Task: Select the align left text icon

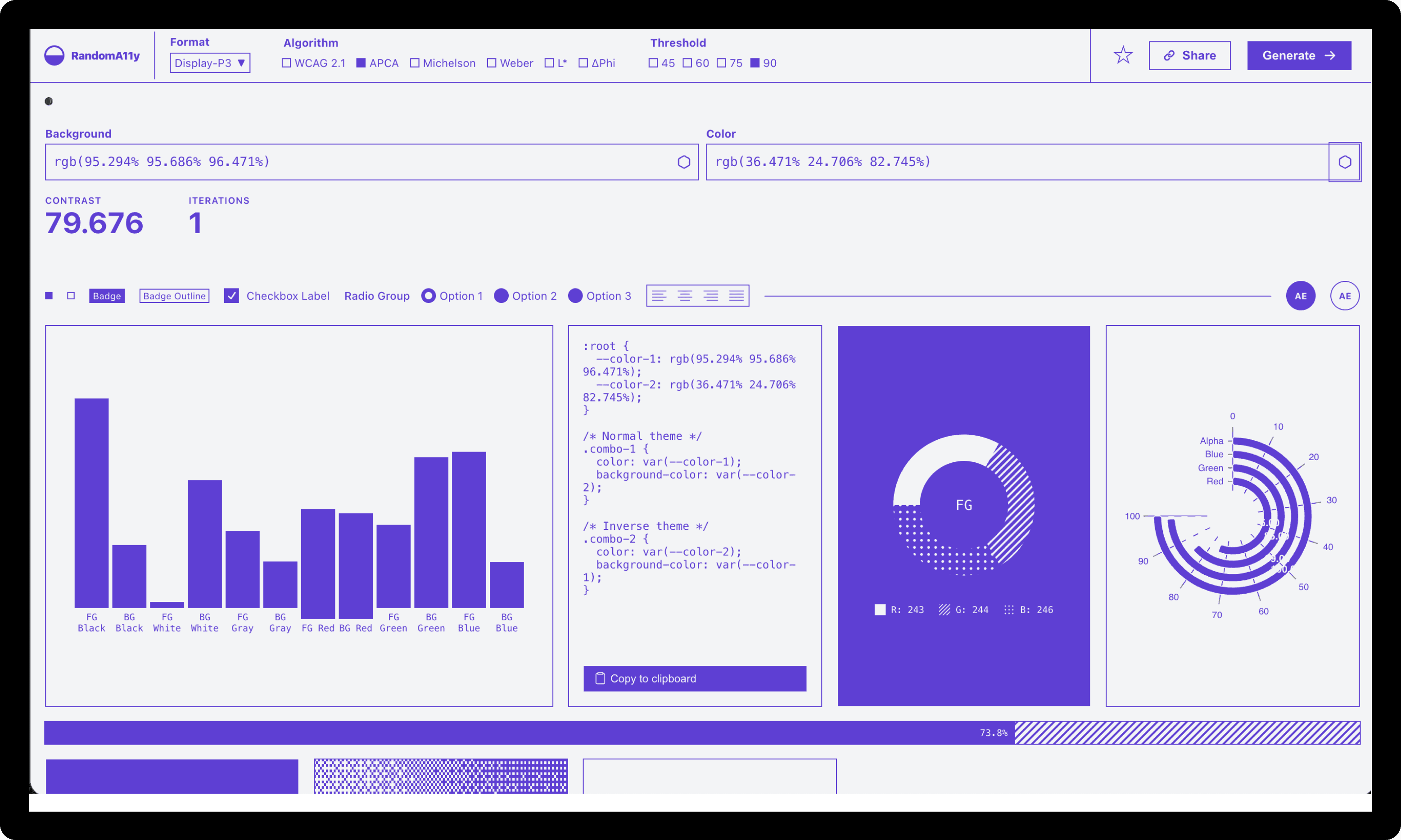Action: click(659, 295)
